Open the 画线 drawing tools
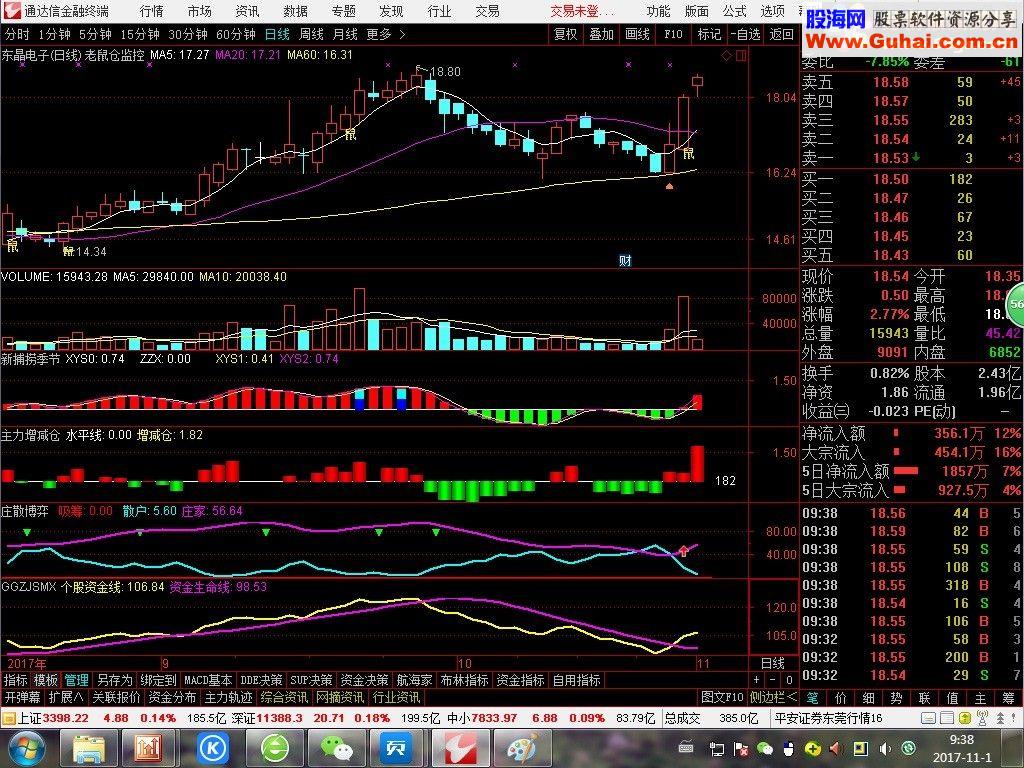Image resolution: width=1024 pixels, height=768 pixels. [x=637, y=34]
